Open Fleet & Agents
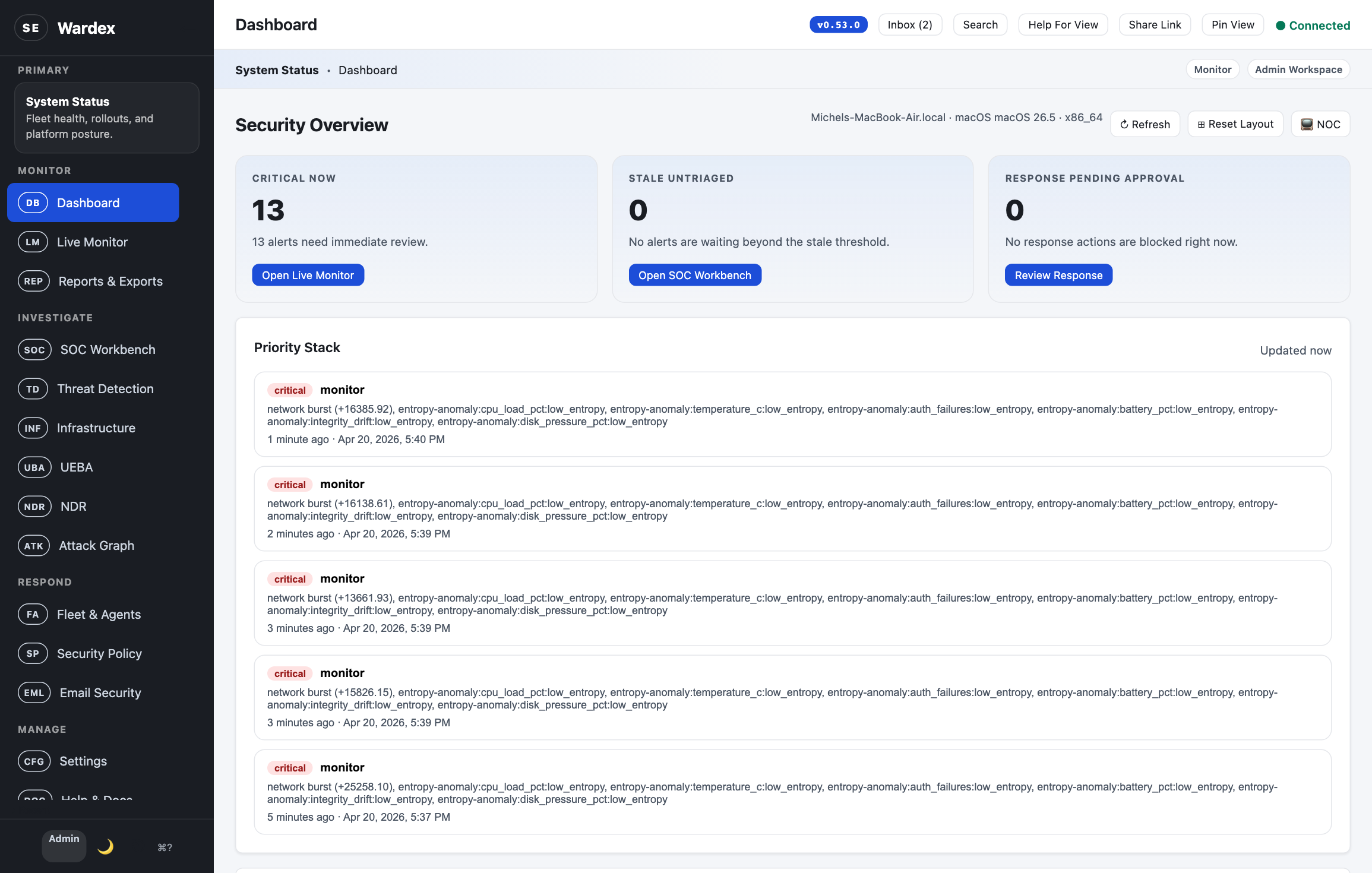Screen dimensions: 1372x873 pos(99,614)
